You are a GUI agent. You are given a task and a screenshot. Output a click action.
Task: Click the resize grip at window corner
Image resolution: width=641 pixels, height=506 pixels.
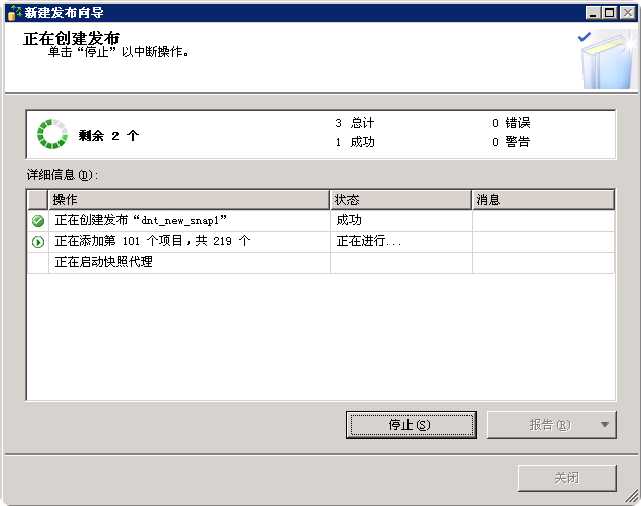(x=632, y=496)
